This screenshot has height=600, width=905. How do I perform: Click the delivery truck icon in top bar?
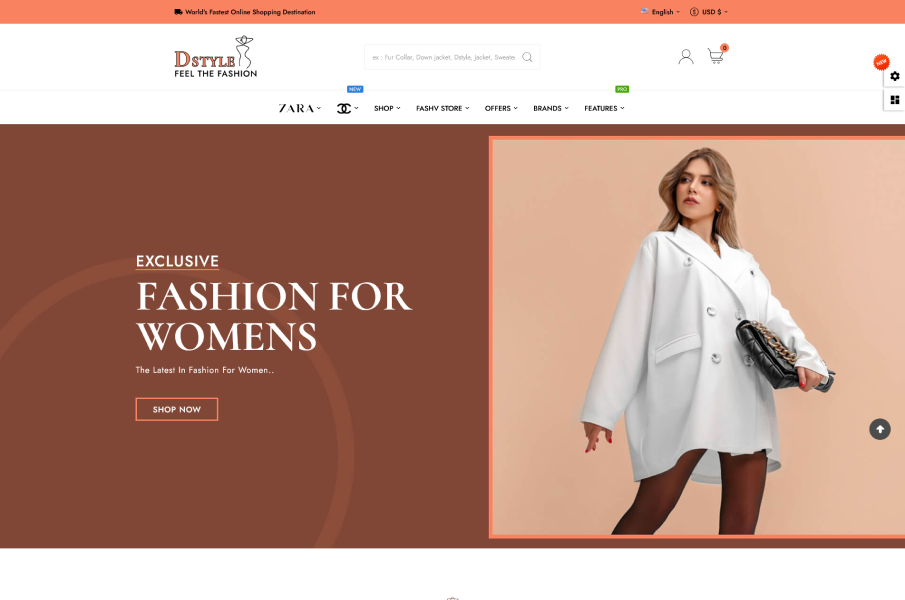pos(178,12)
